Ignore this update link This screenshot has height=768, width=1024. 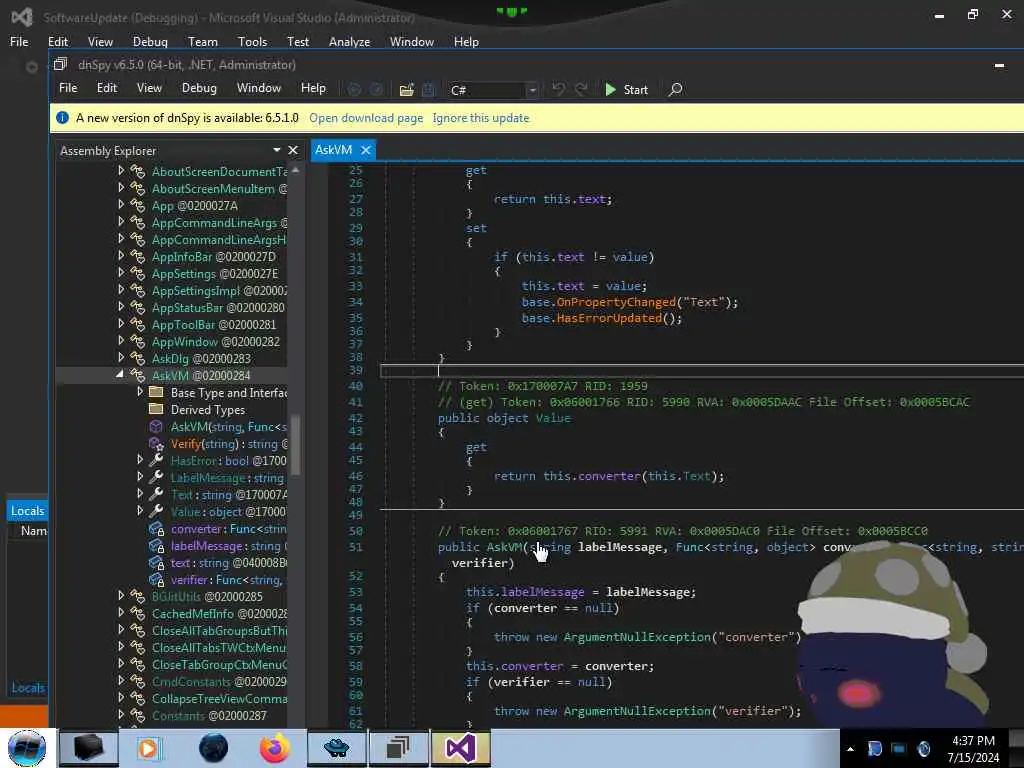[481, 118]
